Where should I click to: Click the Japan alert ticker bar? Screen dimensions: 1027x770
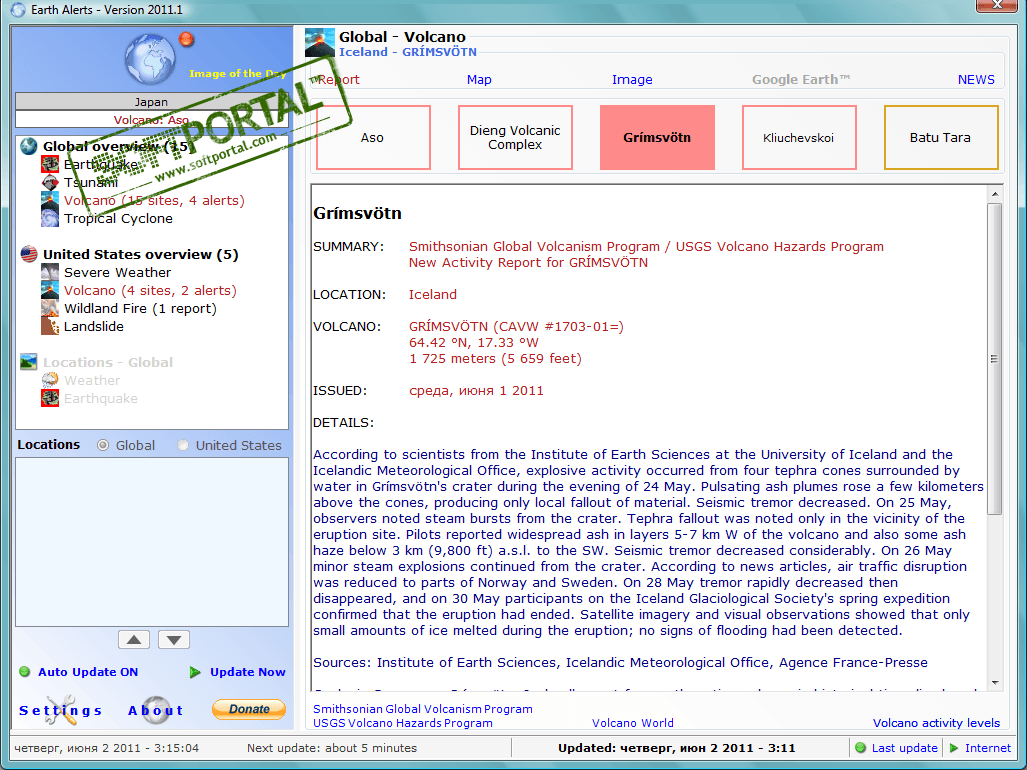[x=151, y=101]
